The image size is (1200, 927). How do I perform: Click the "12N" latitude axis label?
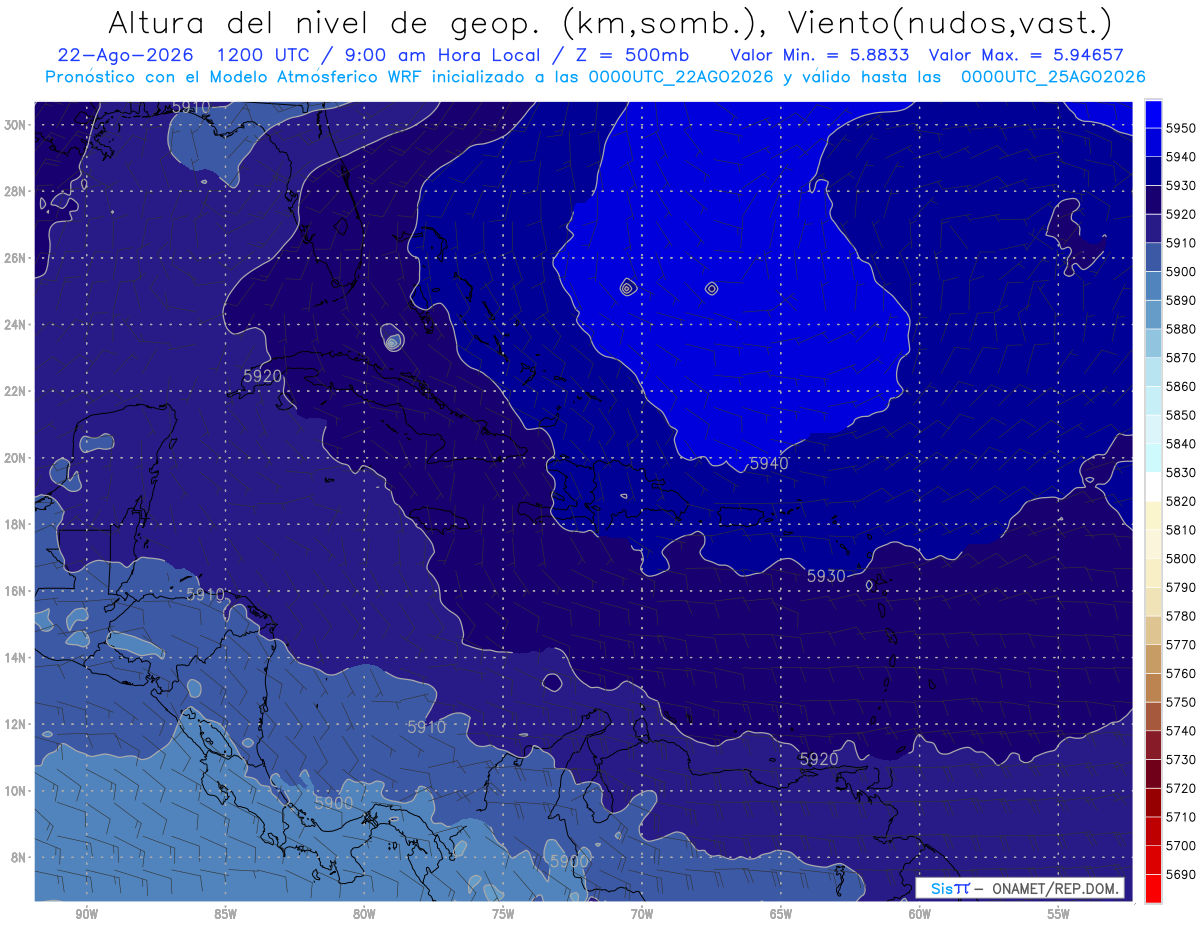[x=15, y=724]
